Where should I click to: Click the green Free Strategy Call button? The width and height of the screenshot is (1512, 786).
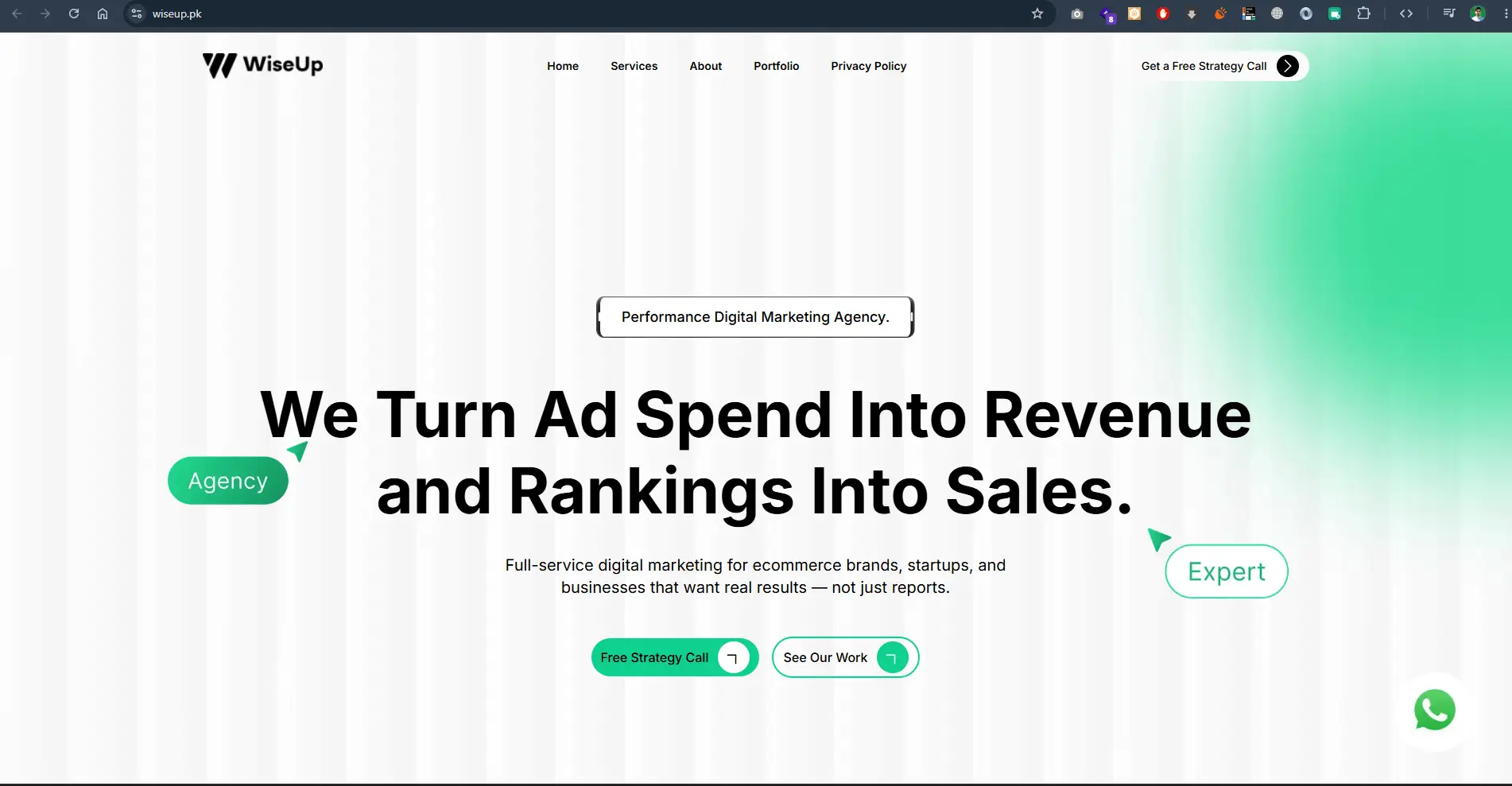point(675,657)
